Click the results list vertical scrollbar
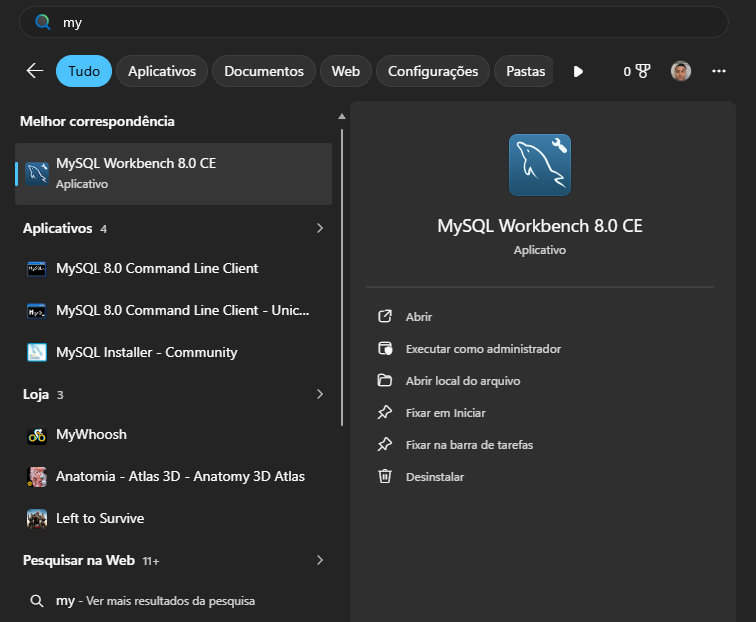This screenshot has width=756, height=622. (x=342, y=277)
